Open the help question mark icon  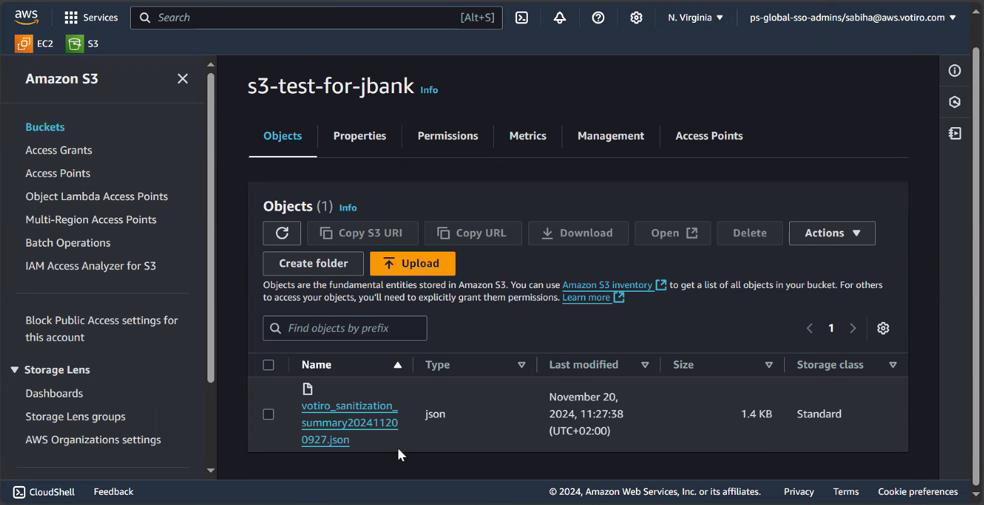598,18
